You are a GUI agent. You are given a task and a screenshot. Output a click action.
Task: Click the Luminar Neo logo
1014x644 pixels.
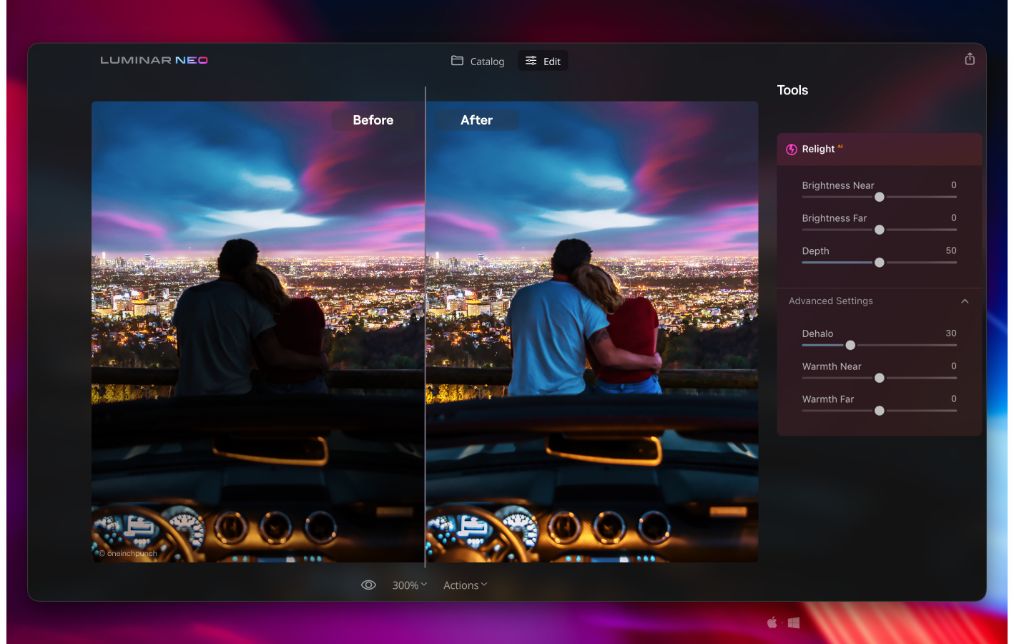pos(154,61)
